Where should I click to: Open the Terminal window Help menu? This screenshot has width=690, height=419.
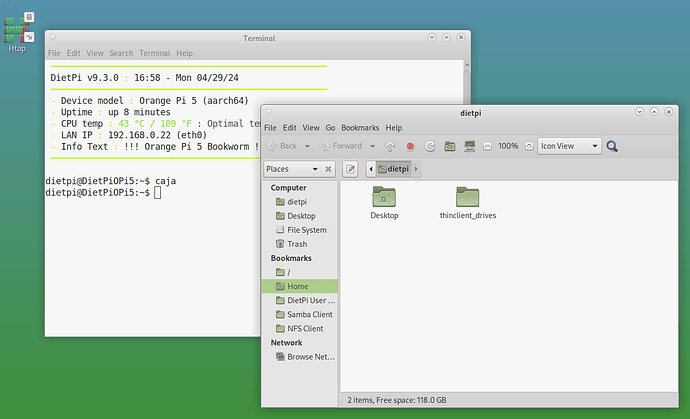185,53
